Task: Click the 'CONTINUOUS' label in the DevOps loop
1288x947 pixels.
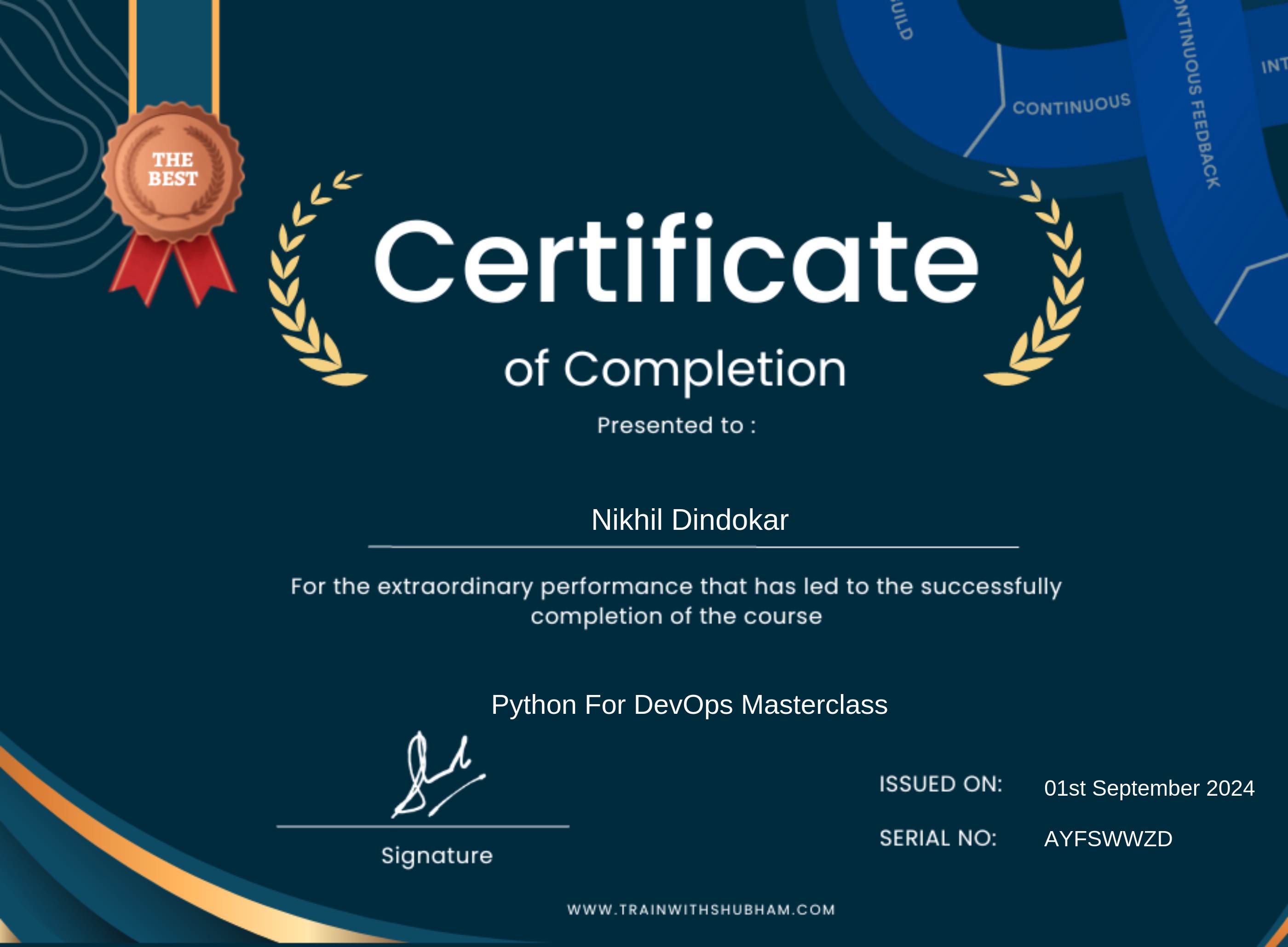Action: click(1071, 105)
